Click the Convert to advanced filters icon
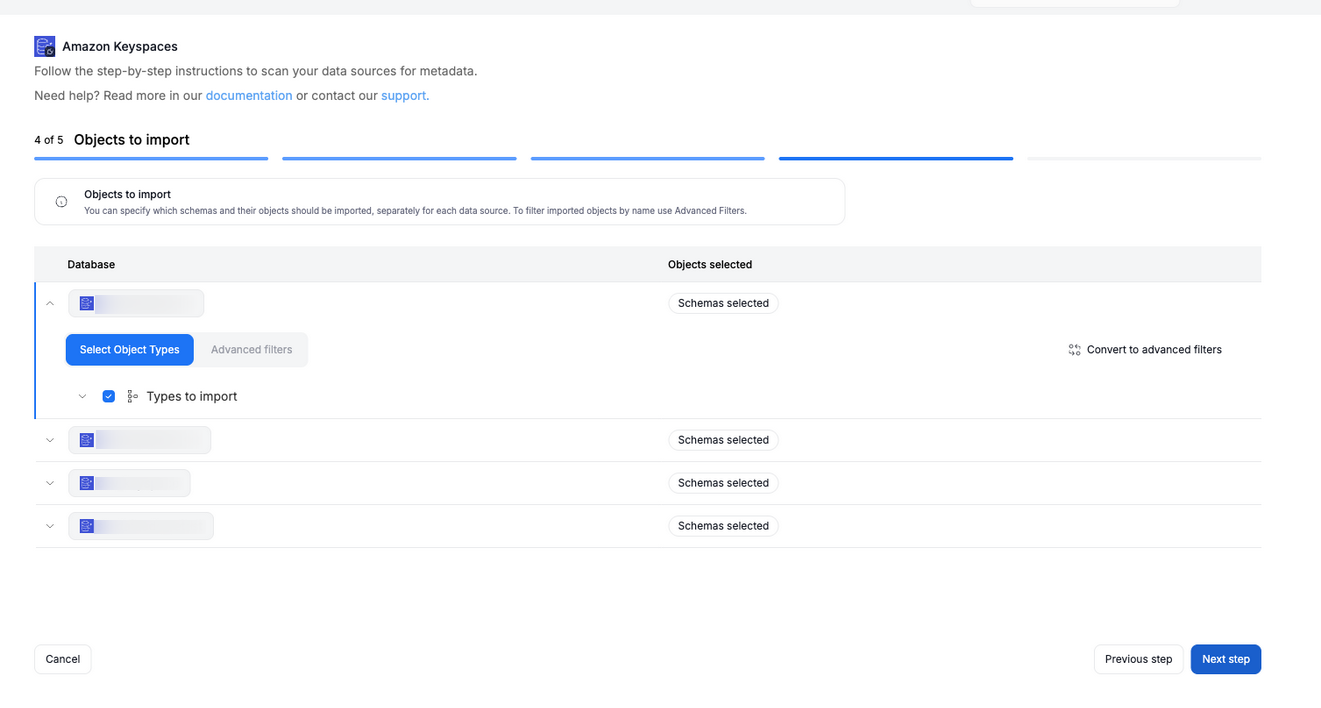 coord(1074,350)
